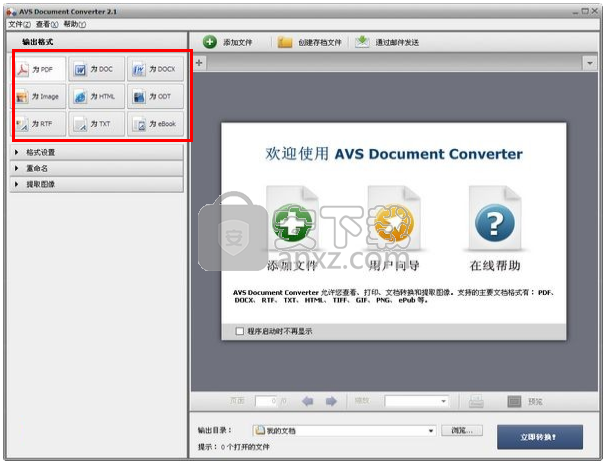Select the DOCX output format
This screenshot has height=465, width=612.
(x=155, y=69)
